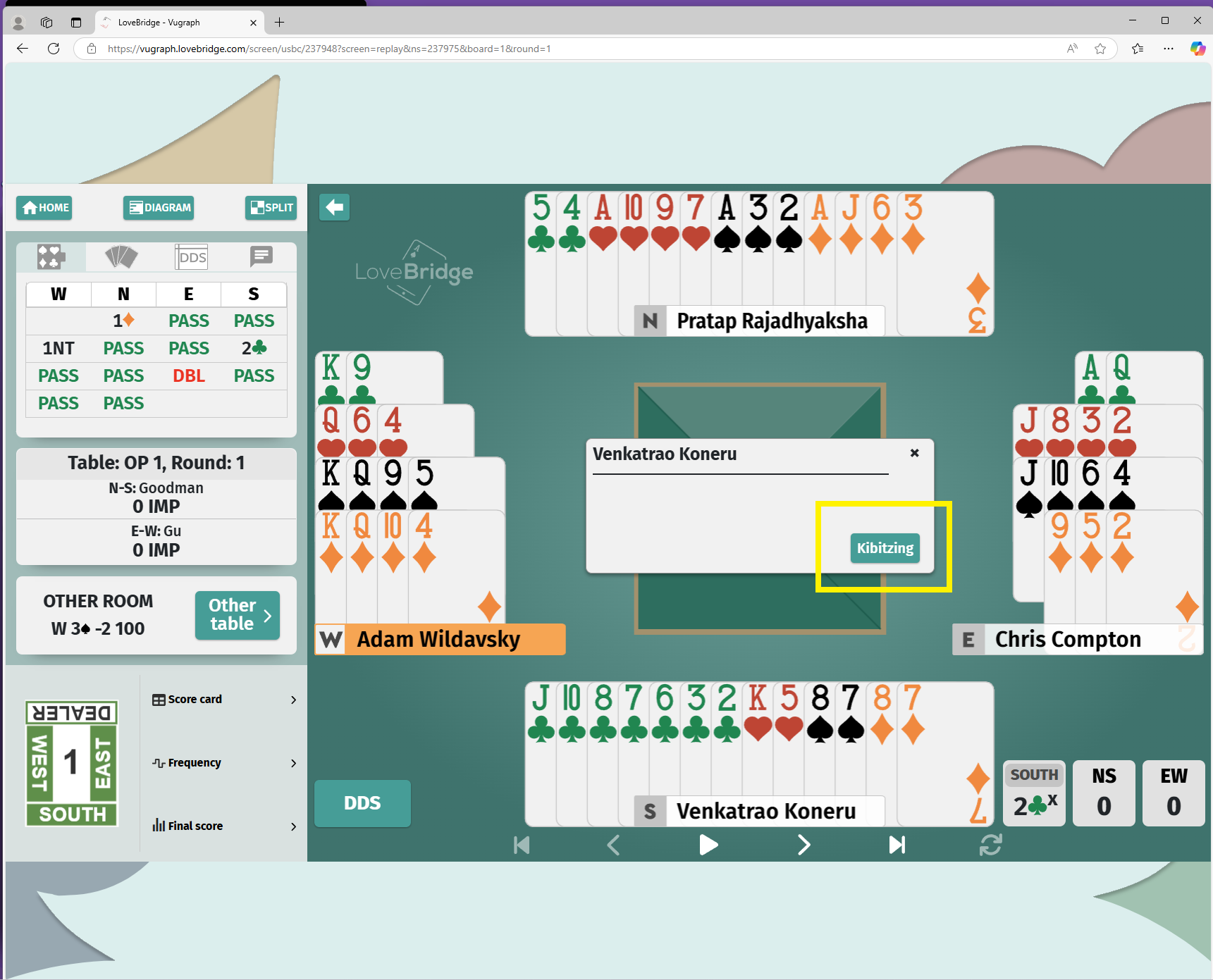Jump to the first play step
The image size is (1213, 980).
click(x=522, y=845)
